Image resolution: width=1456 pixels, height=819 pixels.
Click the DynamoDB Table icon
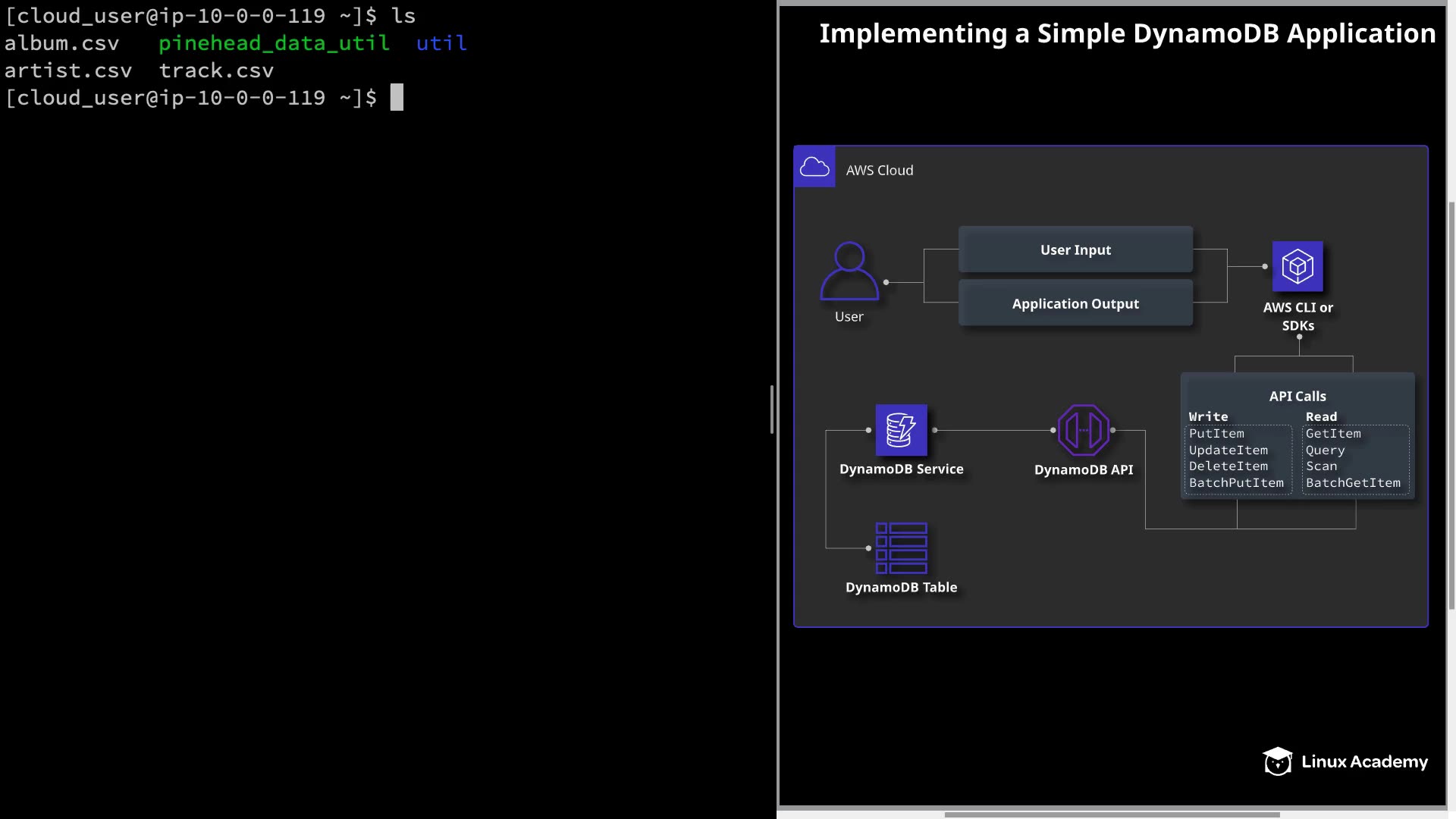(901, 548)
